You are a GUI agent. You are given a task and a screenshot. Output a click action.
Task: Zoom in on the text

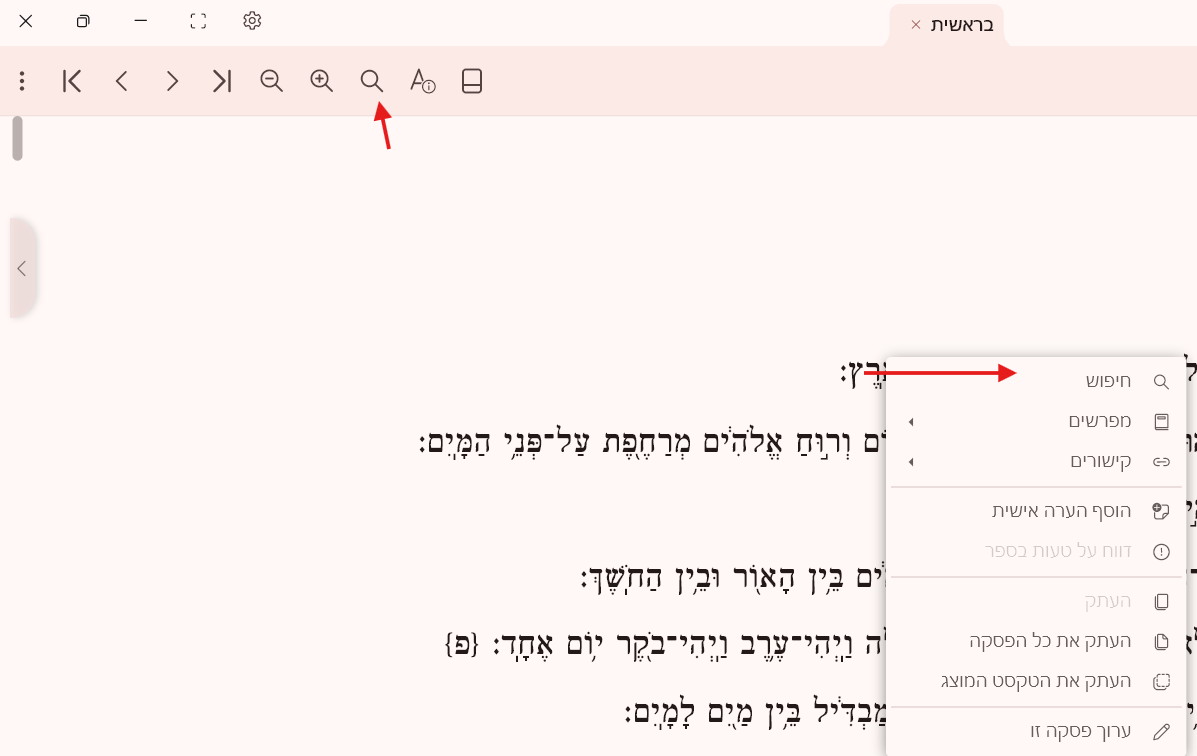[321, 81]
